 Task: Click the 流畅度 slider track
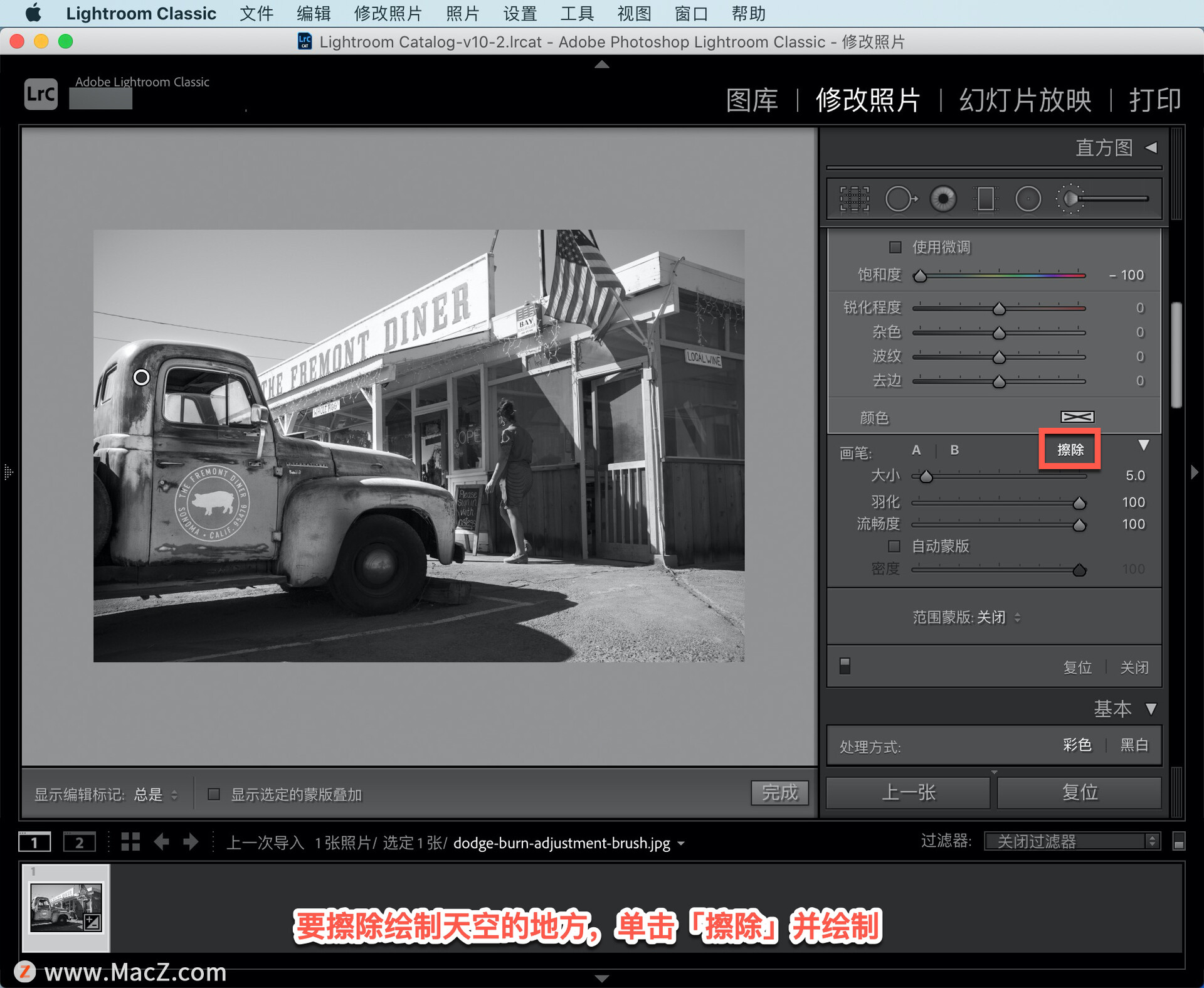click(999, 524)
